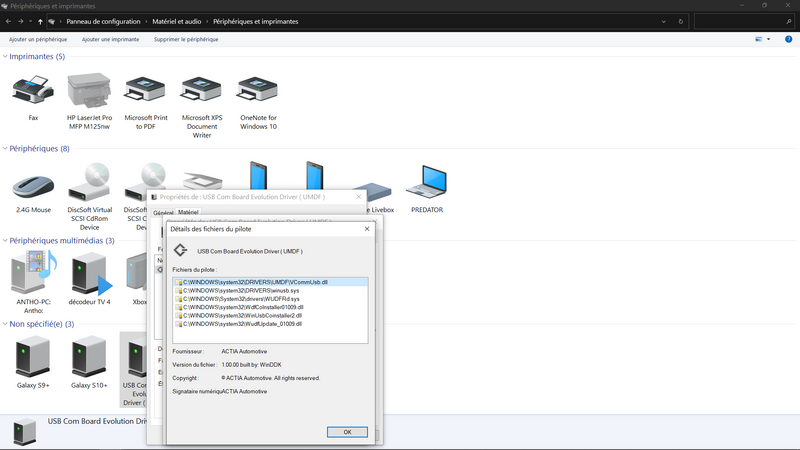Click the details pane device thumbnail

(24, 432)
